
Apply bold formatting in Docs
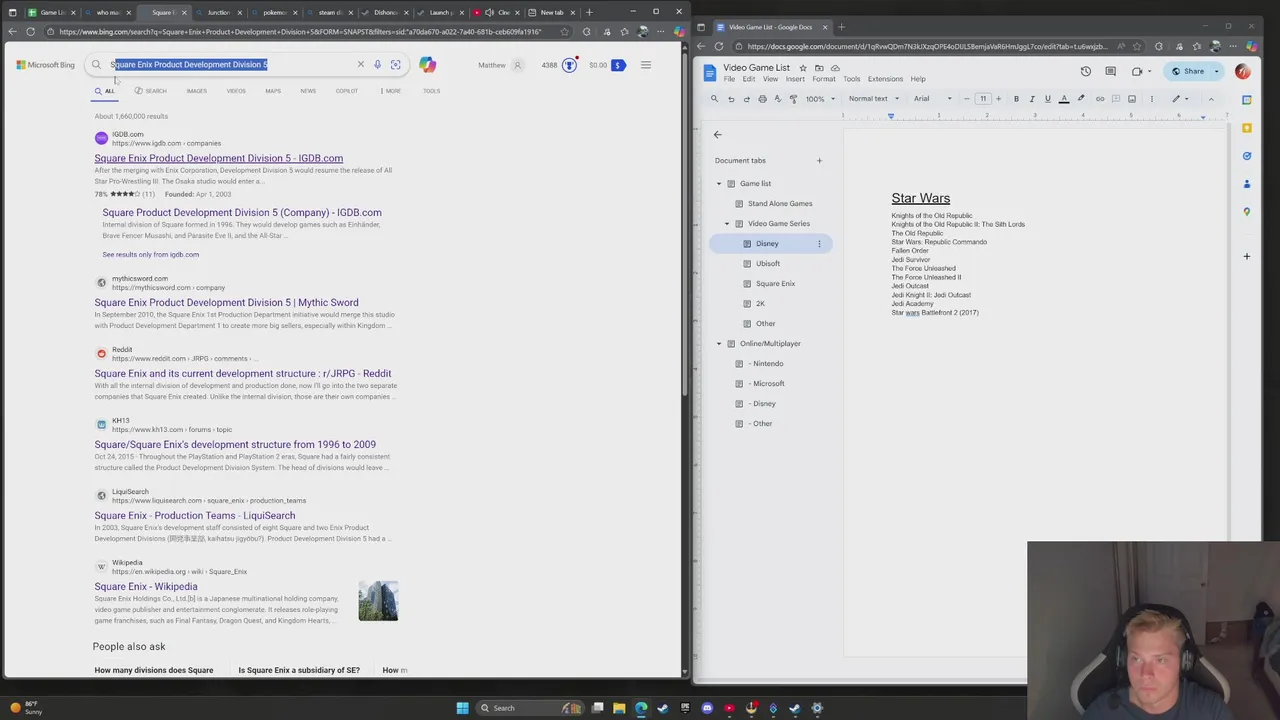tap(1016, 99)
